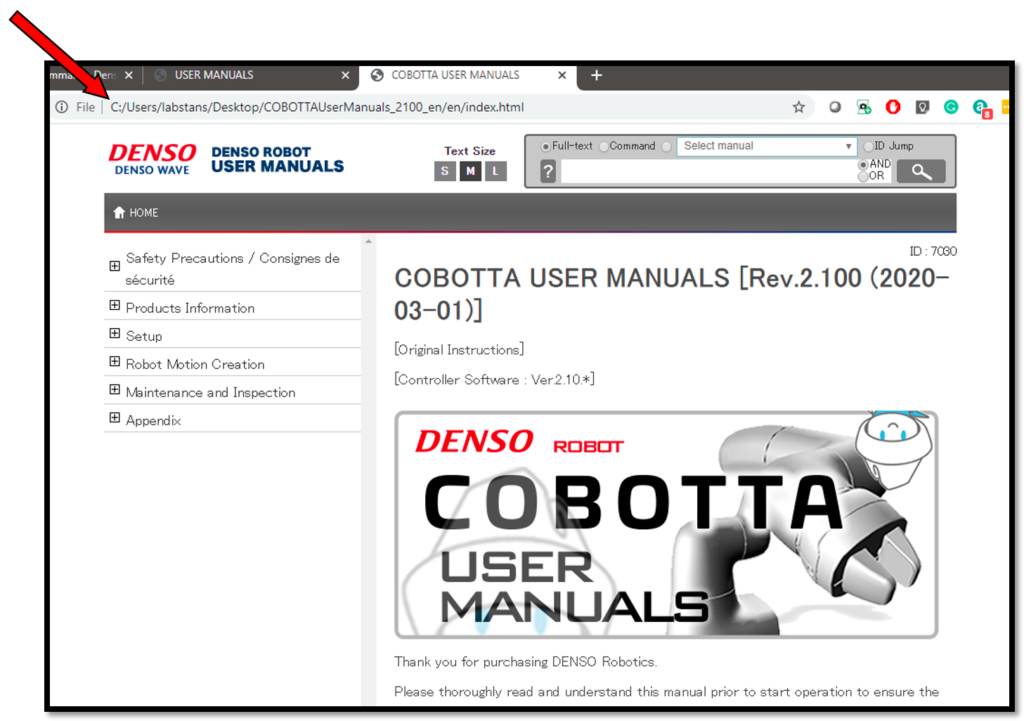1024x721 pixels.
Task: Click the search help question mark icon
Action: click(548, 172)
